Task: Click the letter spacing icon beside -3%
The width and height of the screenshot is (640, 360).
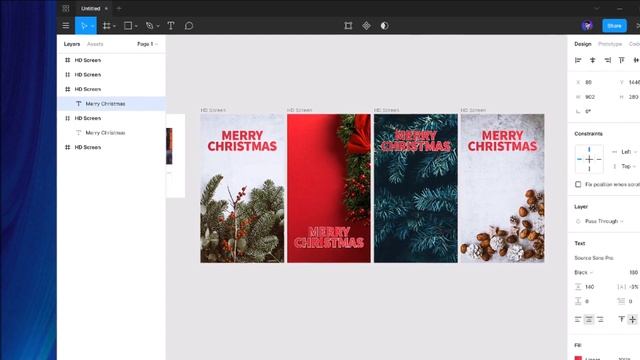Action: 621,287
